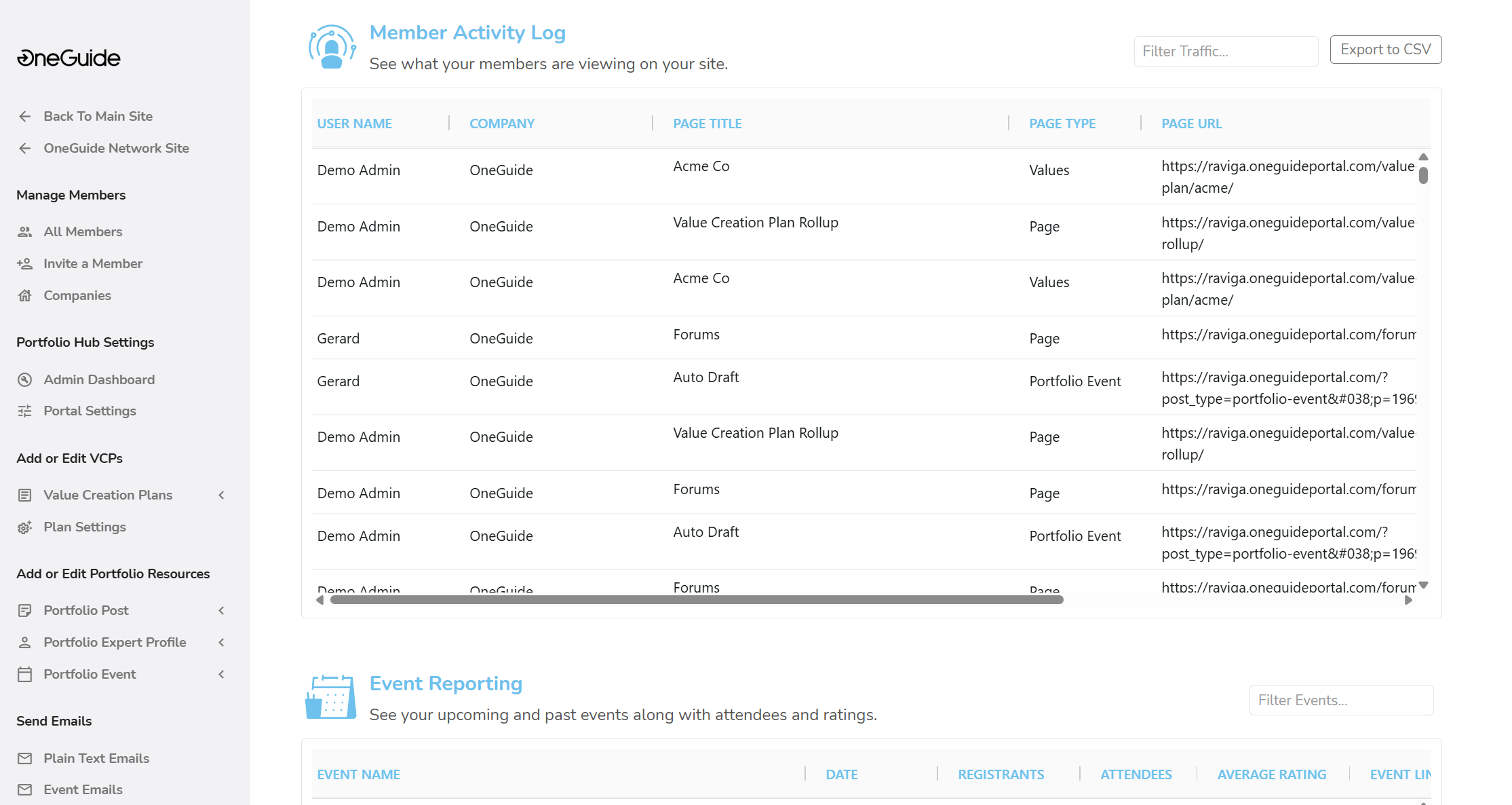This screenshot has height=805, width=1512.
Task: Click the Member Activity Log header icon
Action: click(x=332, y=47)
